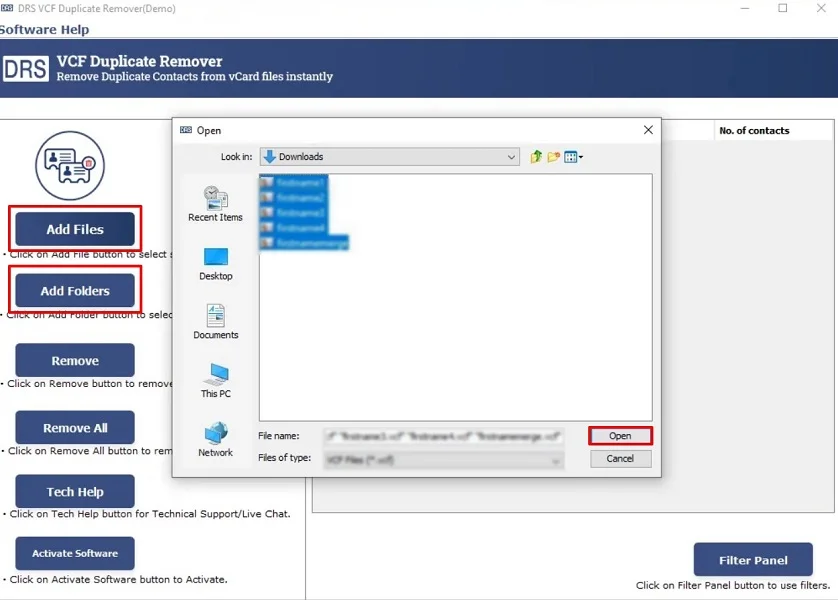
Task: Close the Open file dialog
Action: 648,130
